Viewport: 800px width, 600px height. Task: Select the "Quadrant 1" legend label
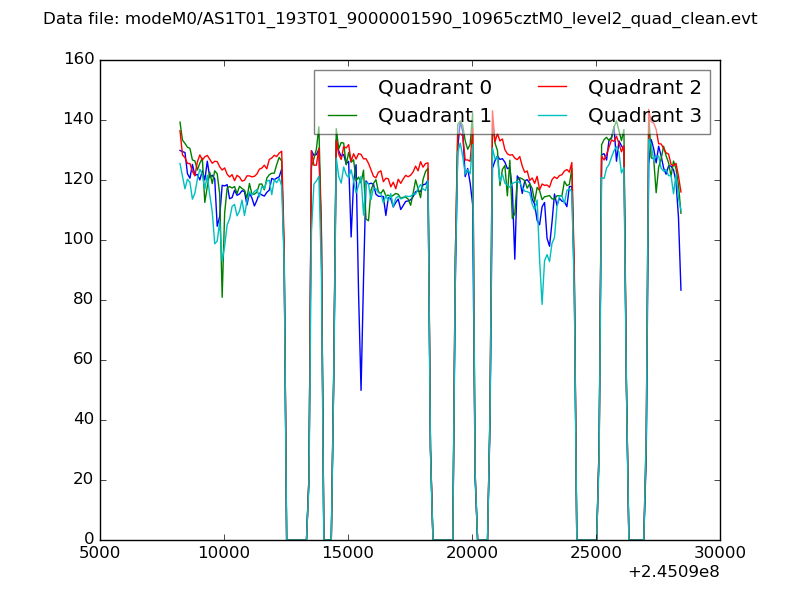[434, 116]
